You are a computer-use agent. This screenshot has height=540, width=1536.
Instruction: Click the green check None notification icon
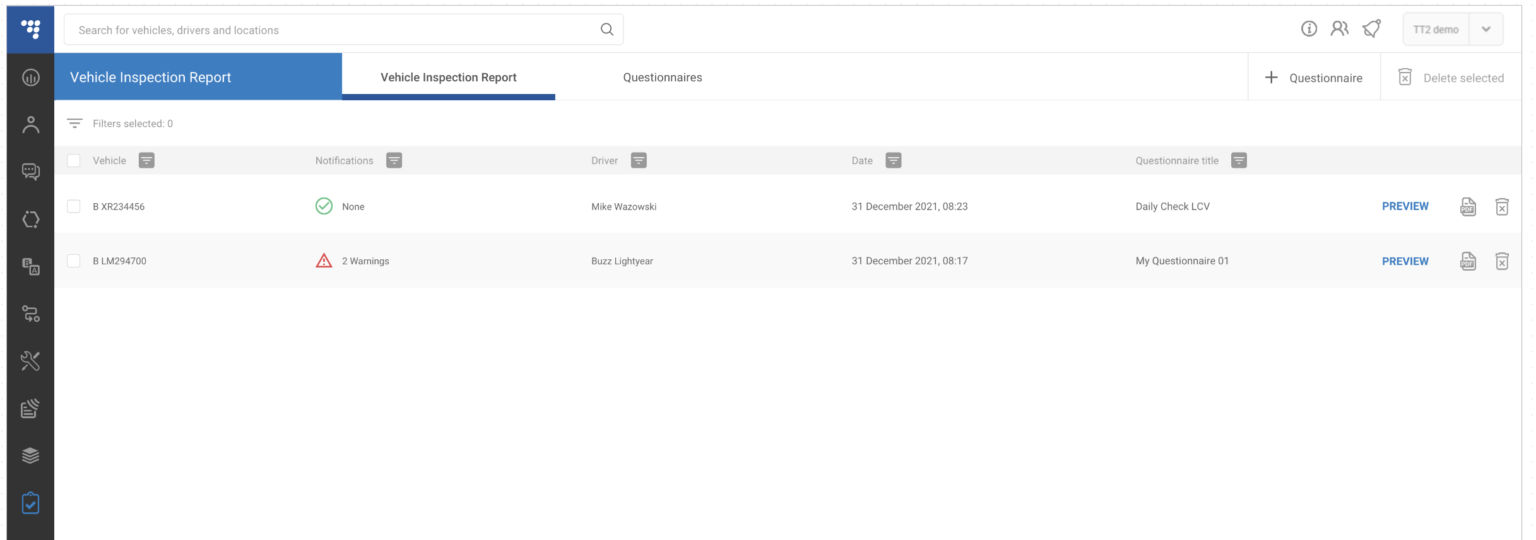324,206
